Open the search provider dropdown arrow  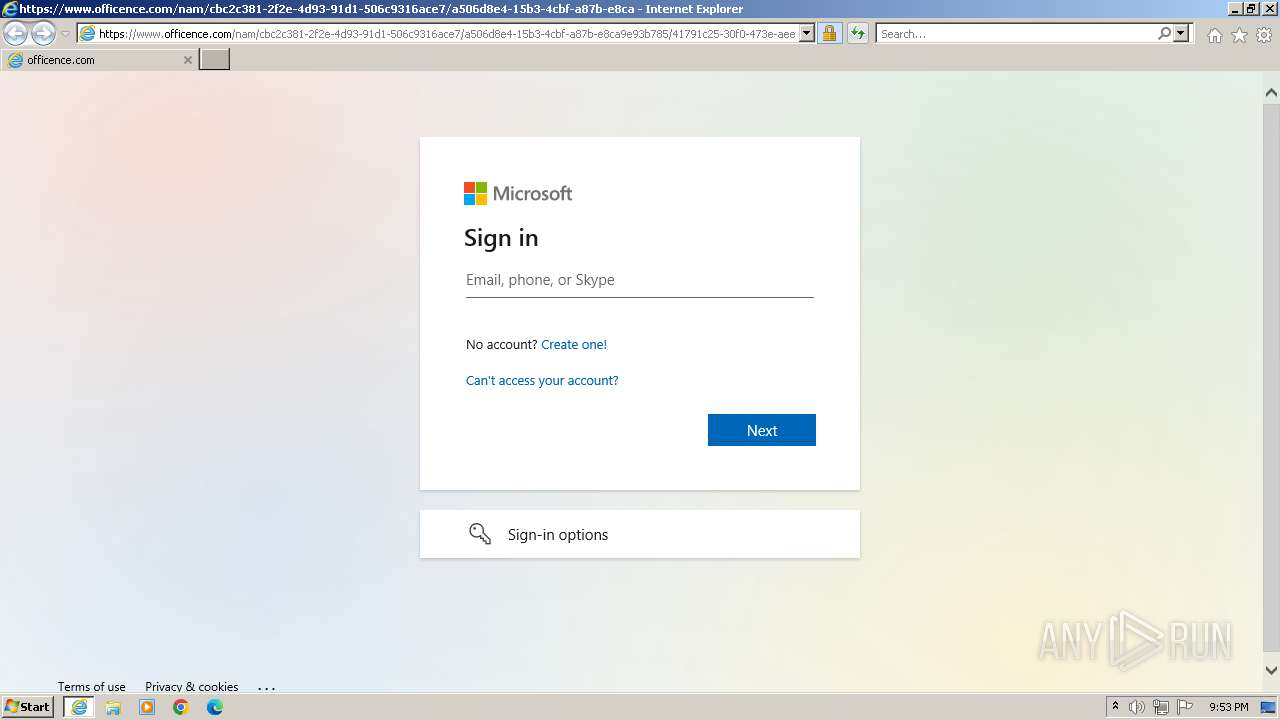(1181, 34)
